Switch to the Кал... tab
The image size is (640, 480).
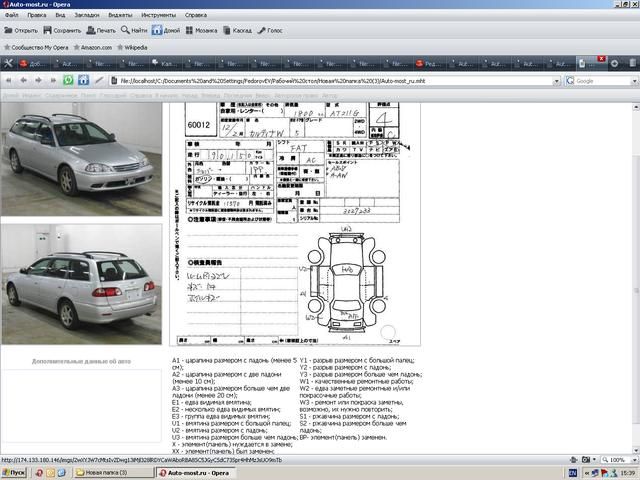(x=165, y=64)
